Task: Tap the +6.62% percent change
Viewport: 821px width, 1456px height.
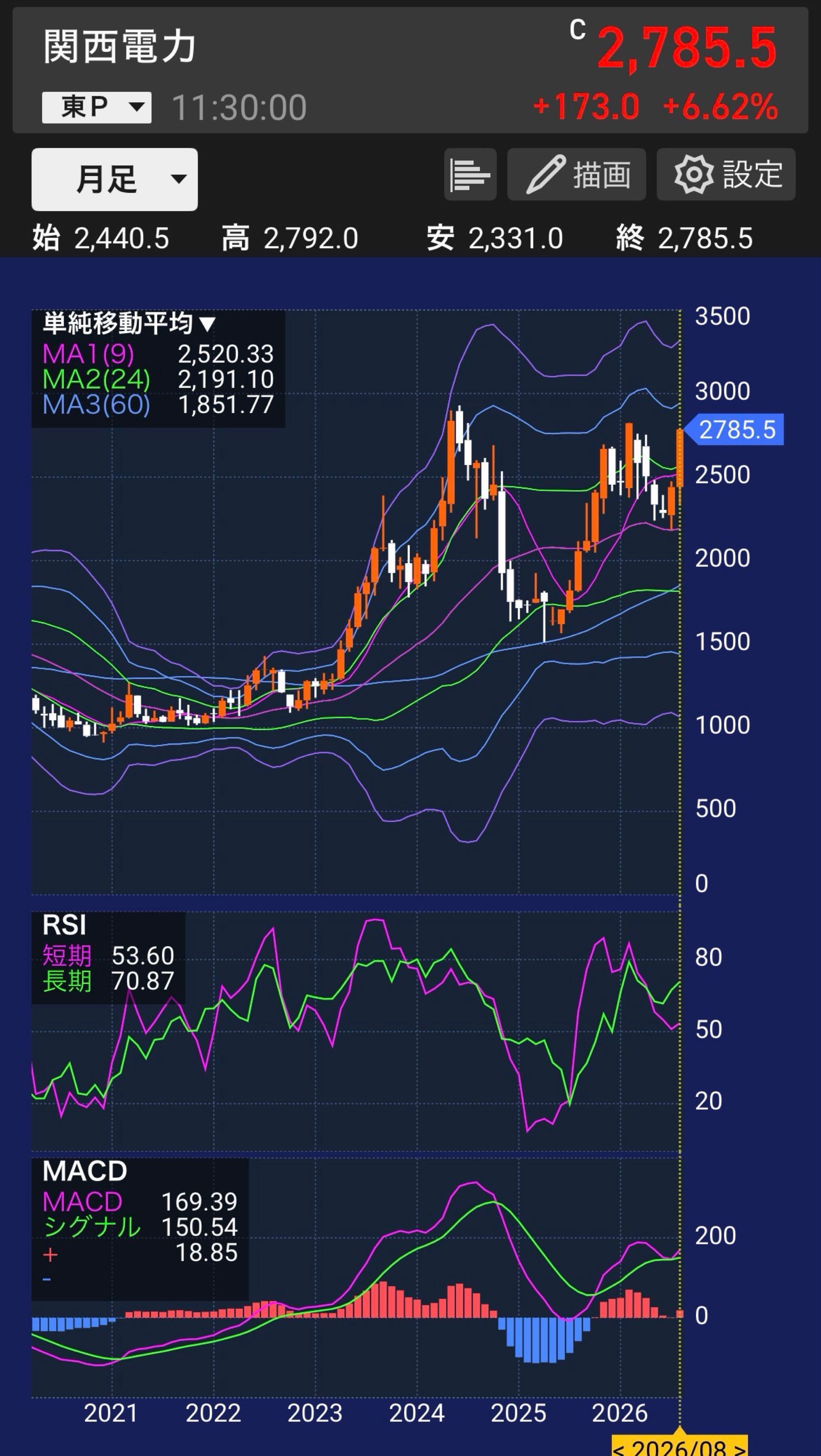Action: pyautogui.click(x=720, y=107)
